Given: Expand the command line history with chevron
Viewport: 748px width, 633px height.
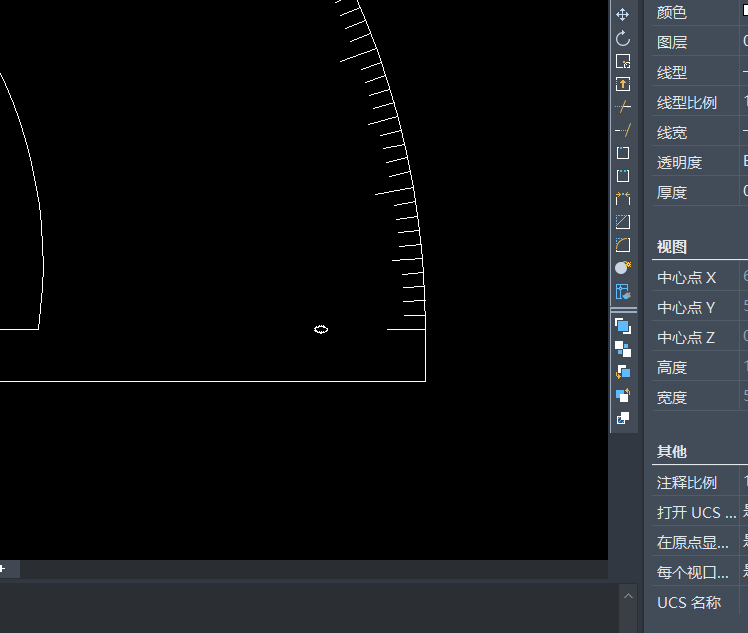Looking at the screenshot, I should pyautogui.click(x=628, y=596).
